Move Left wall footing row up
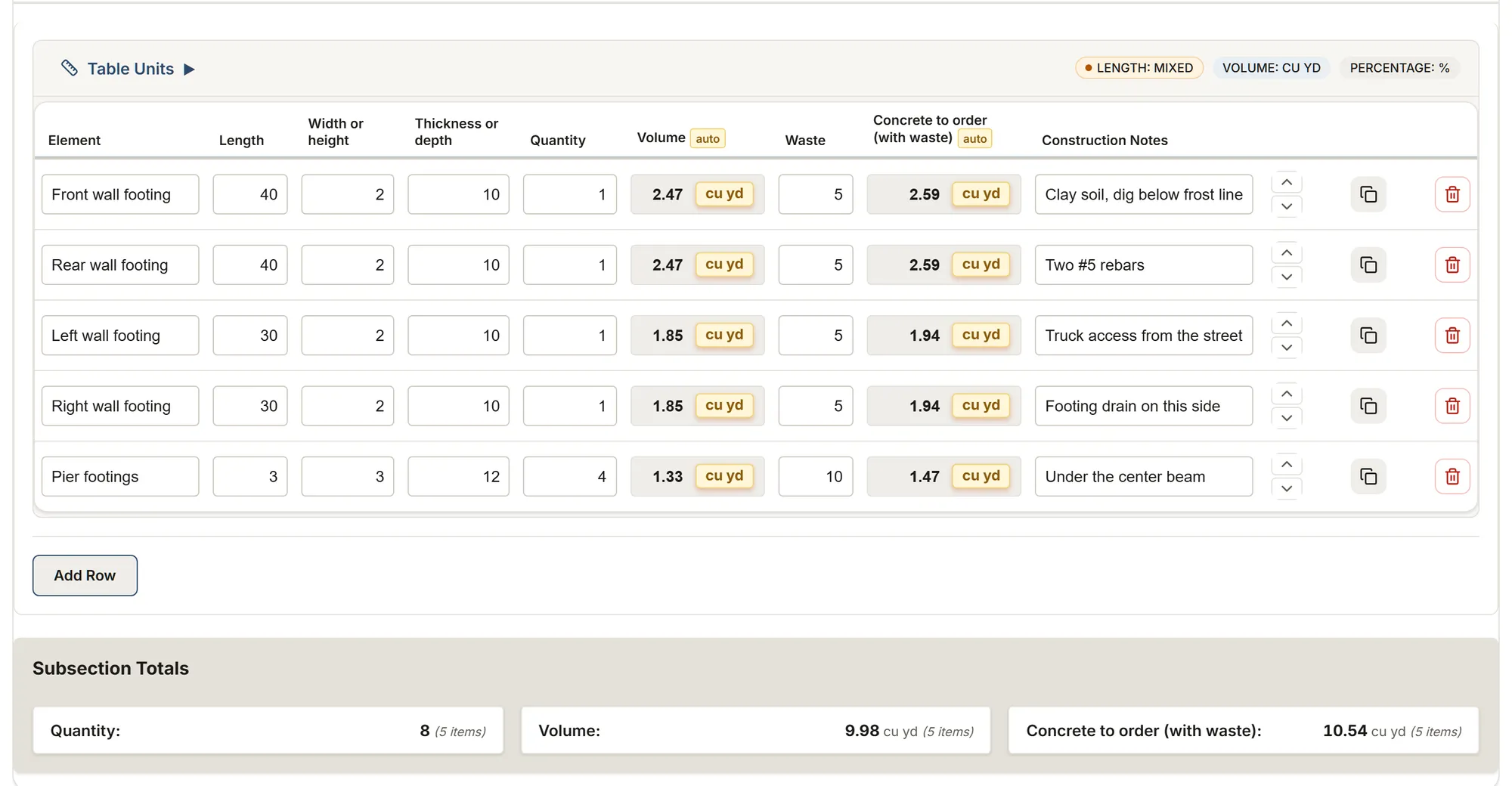 1287,323
